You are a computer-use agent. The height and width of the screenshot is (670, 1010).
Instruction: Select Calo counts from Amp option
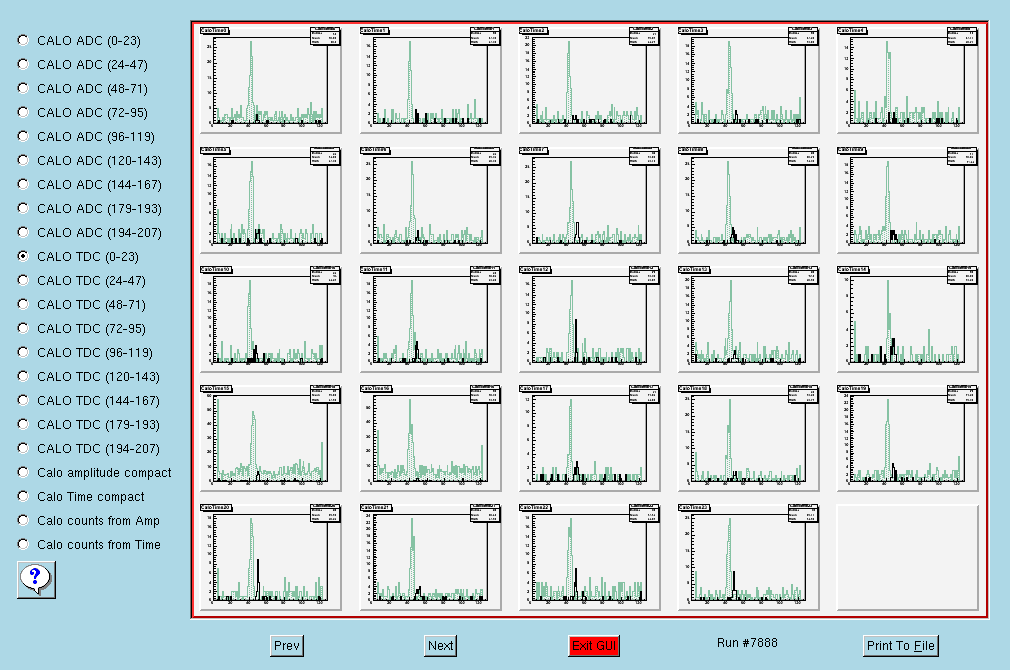[x=23, y=521]
